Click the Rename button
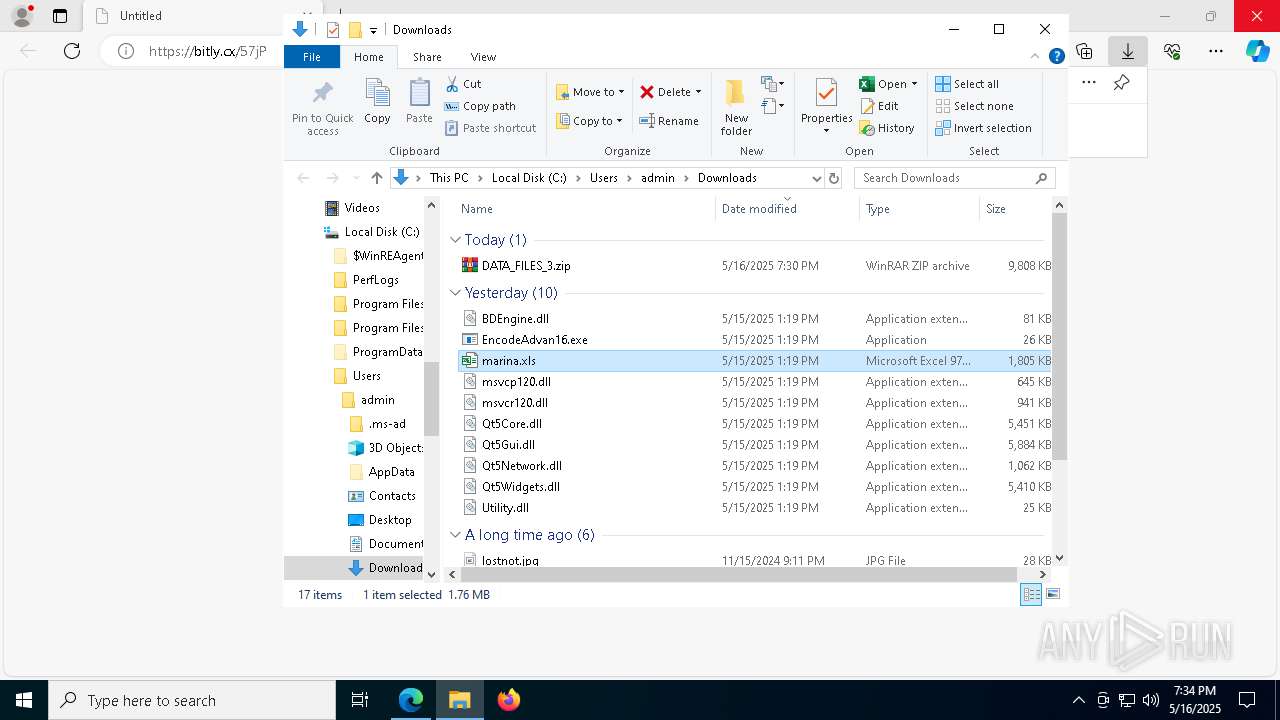Screen dimensions: 1280x720 [x=669, y=121]
